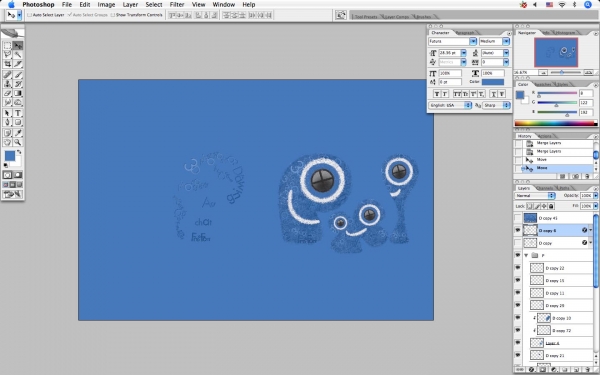This screenshot has width=600, height=375.
Task: Toggle Lock All in Layers panel
Action: pyautogui.click(x=551, y=206)
